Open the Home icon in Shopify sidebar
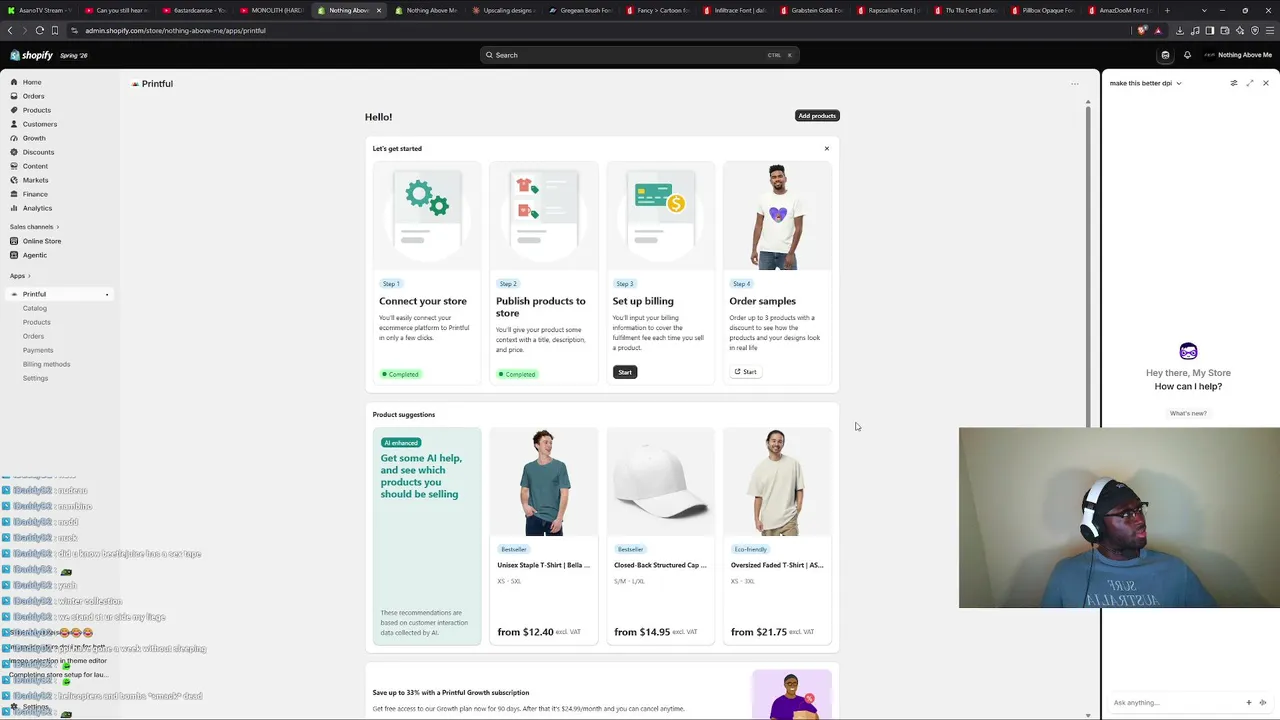1280x720 pixels. click(x=14, y=82)
